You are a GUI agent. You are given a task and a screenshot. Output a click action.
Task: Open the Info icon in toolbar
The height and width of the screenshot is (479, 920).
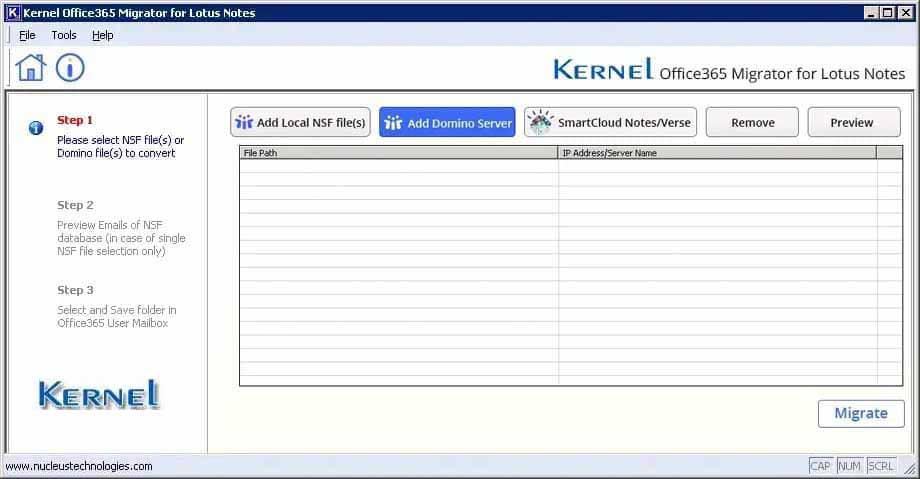tap(70, 68)
